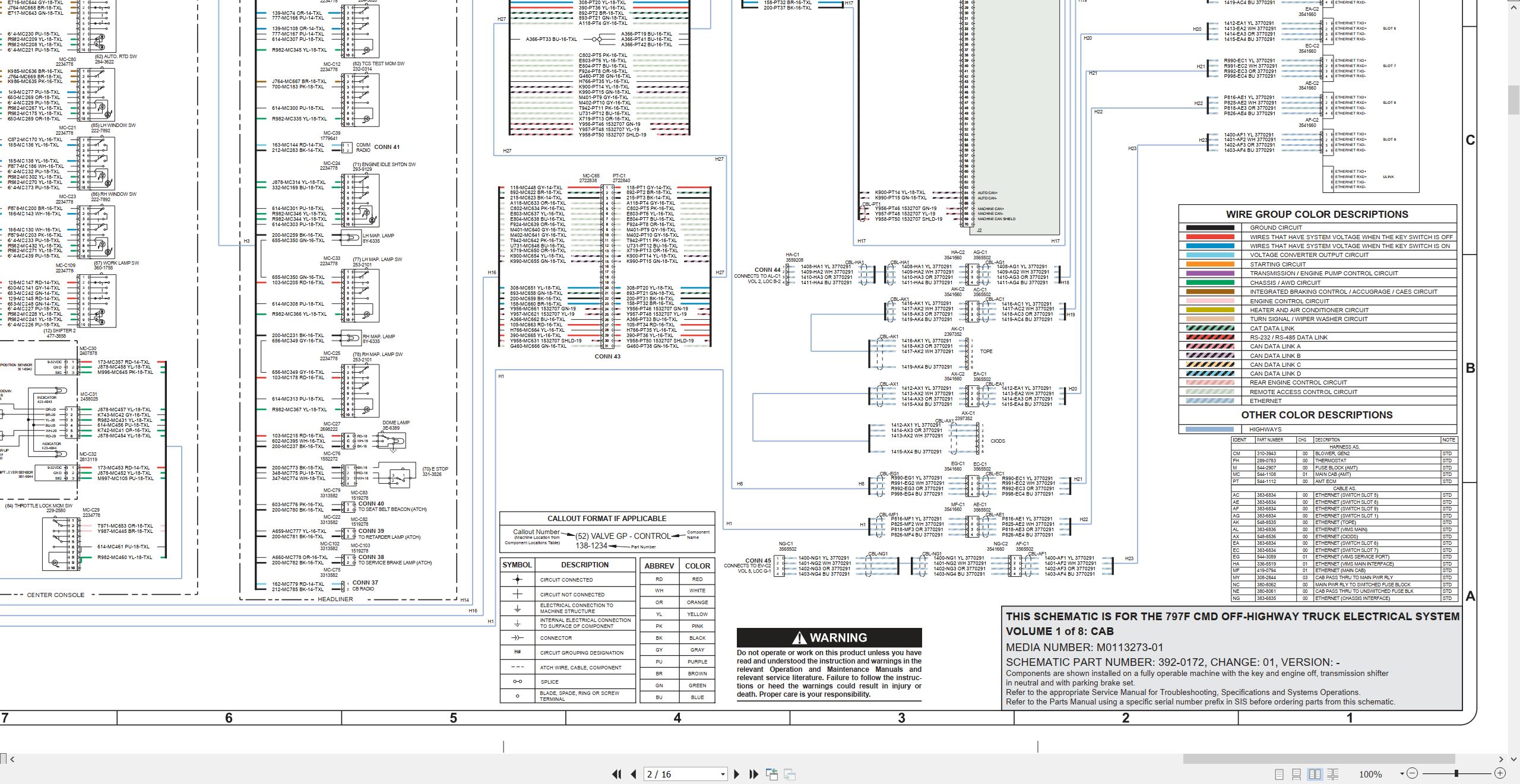
Task: Click the next view icon
Action: pyautogui.click(x=790, y=774)
